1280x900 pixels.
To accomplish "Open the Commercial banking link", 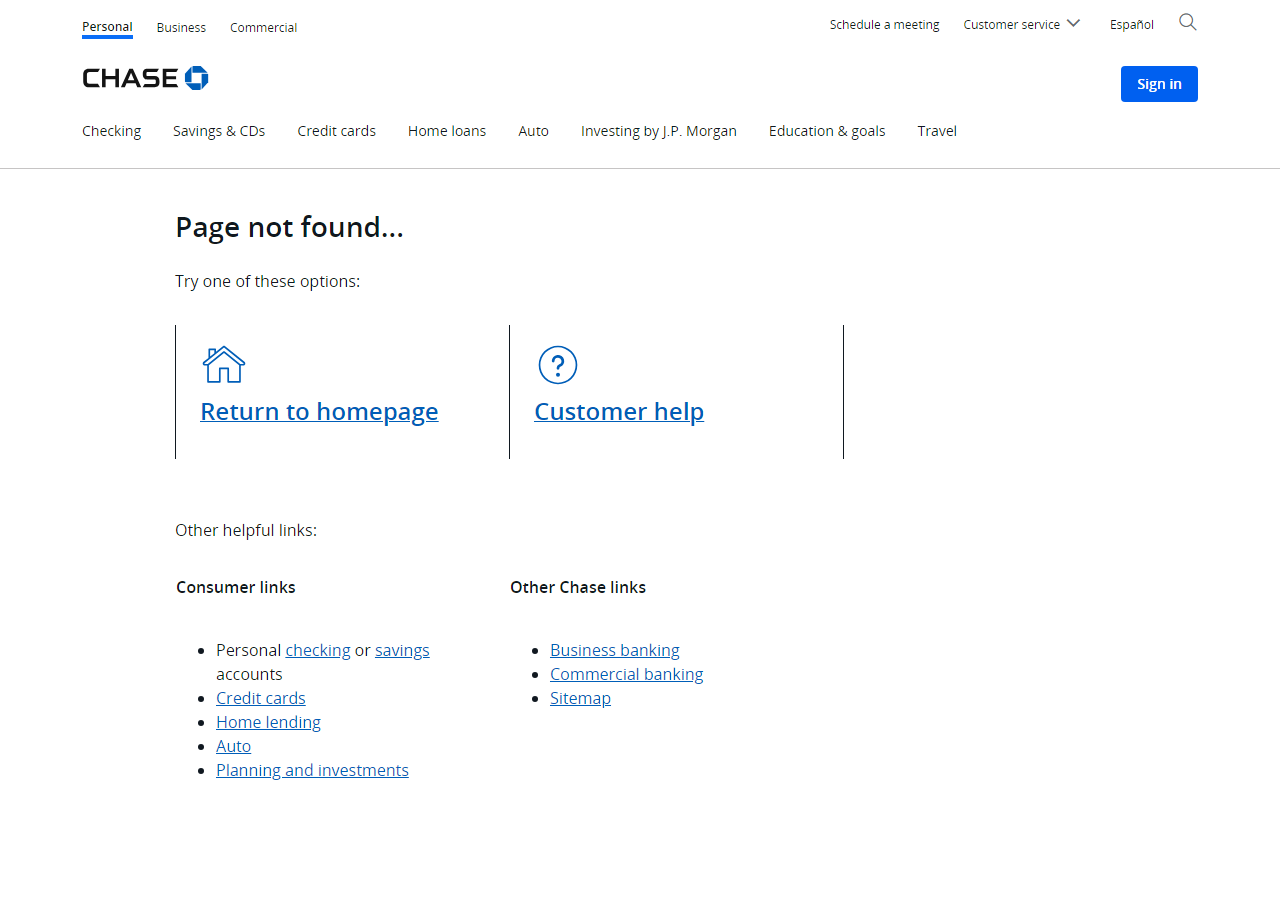I will click(x=627, y=674).
